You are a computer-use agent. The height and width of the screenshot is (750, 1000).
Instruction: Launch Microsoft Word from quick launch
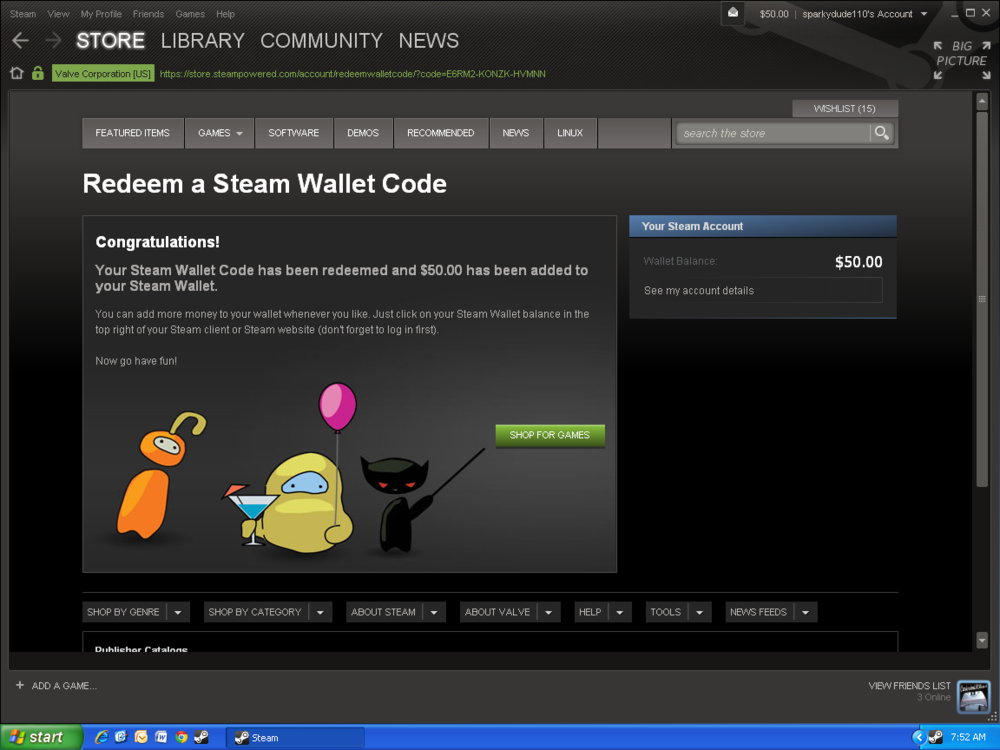coord(161,737)
